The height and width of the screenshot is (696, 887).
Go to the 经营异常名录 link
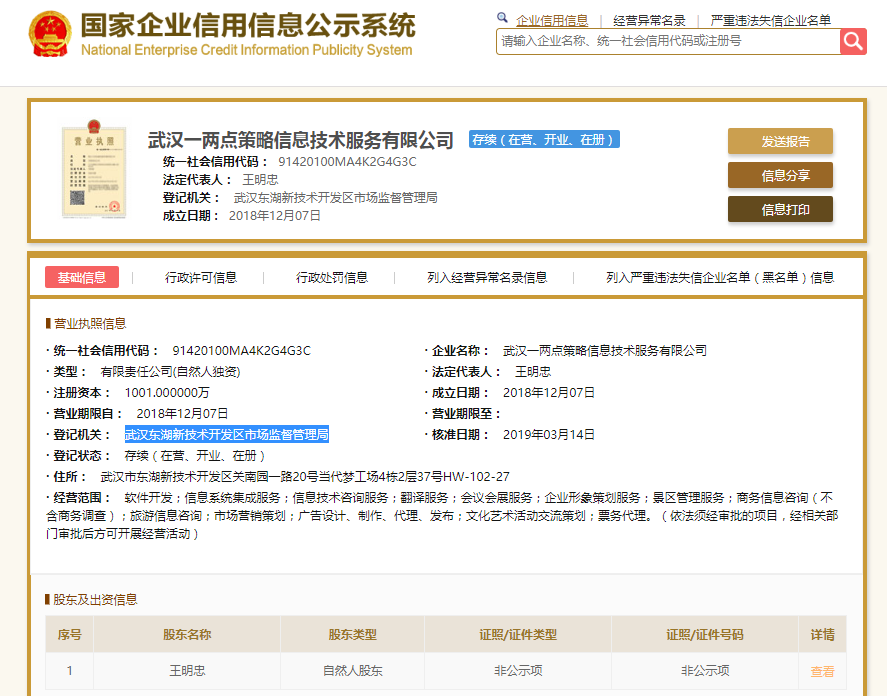[x=649, y=20]
